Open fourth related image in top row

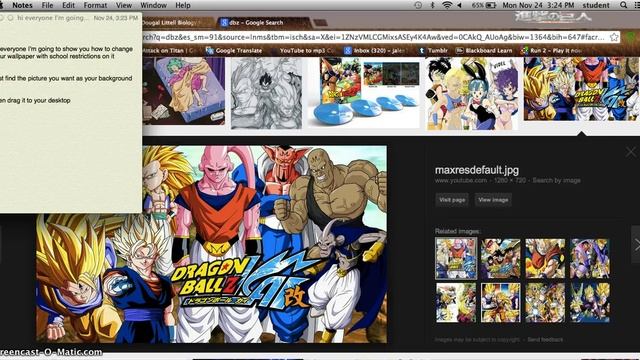point(590,259)
